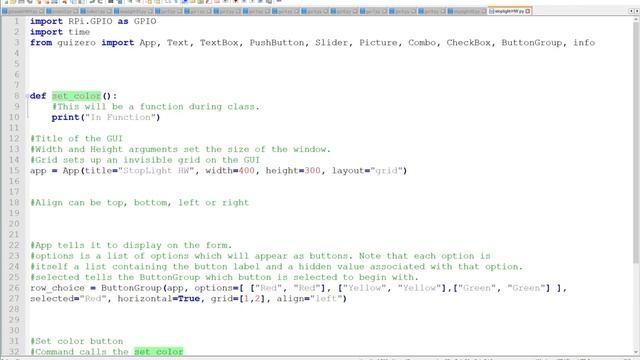Click 'selected="Red"' on line 27
This screenshot has height=360, width=640.
[68, 298]
